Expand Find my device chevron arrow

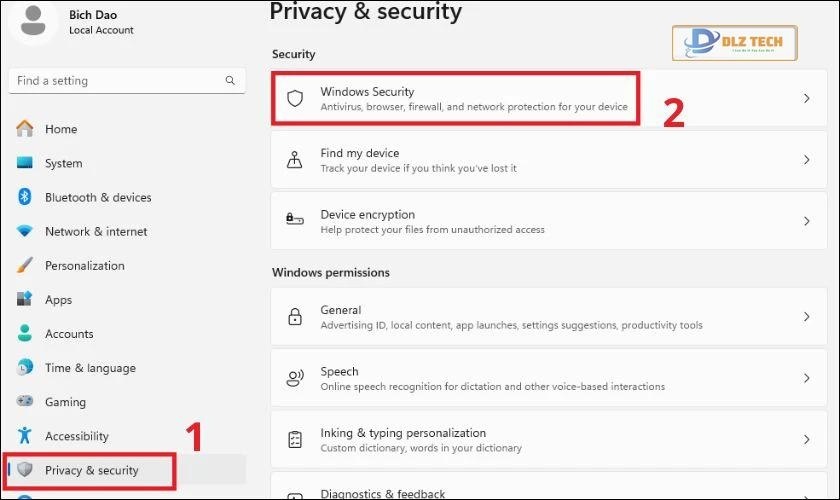[807, 160]
